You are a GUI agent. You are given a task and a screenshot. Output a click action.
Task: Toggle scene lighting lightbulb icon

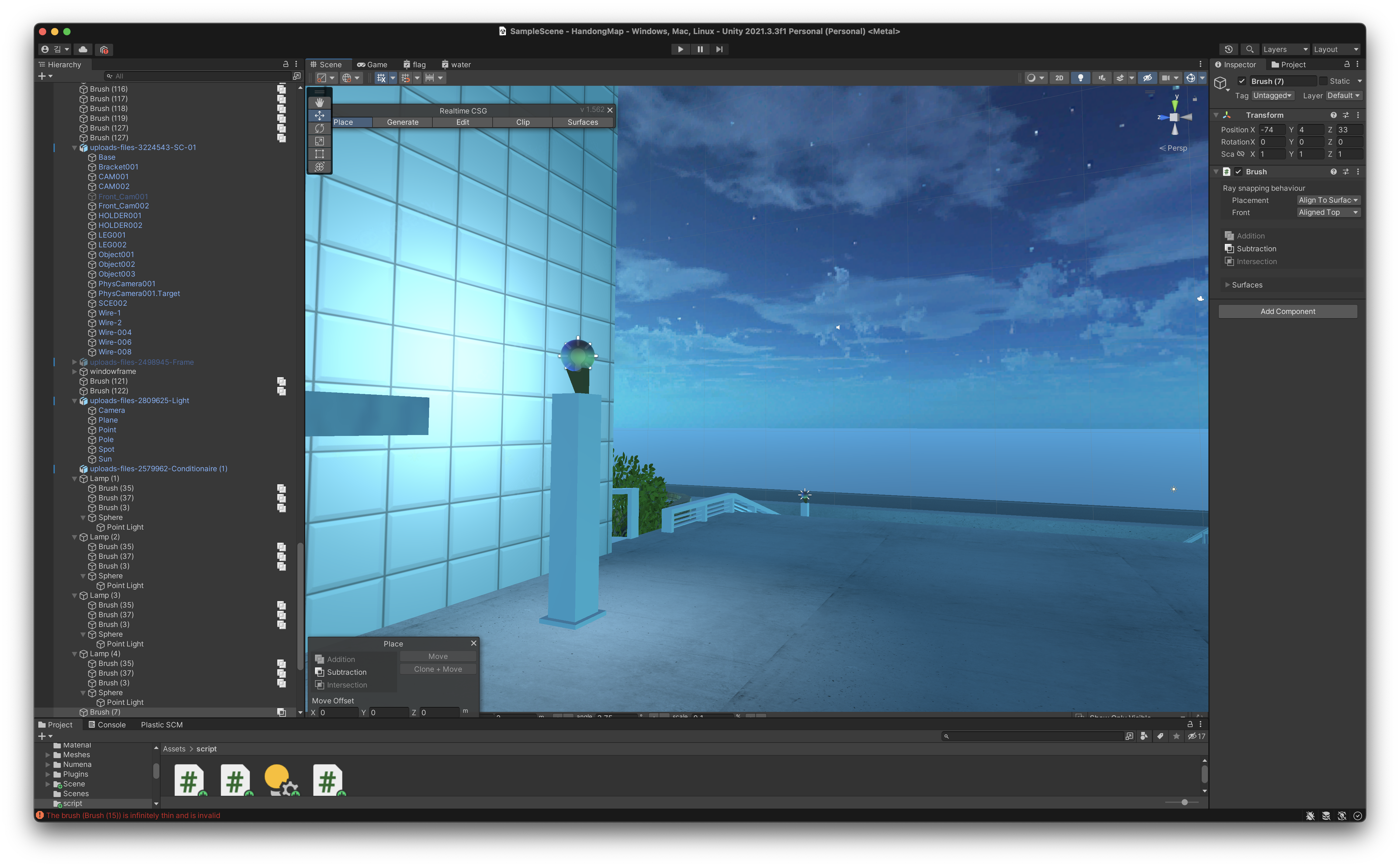coord(1080,78)
